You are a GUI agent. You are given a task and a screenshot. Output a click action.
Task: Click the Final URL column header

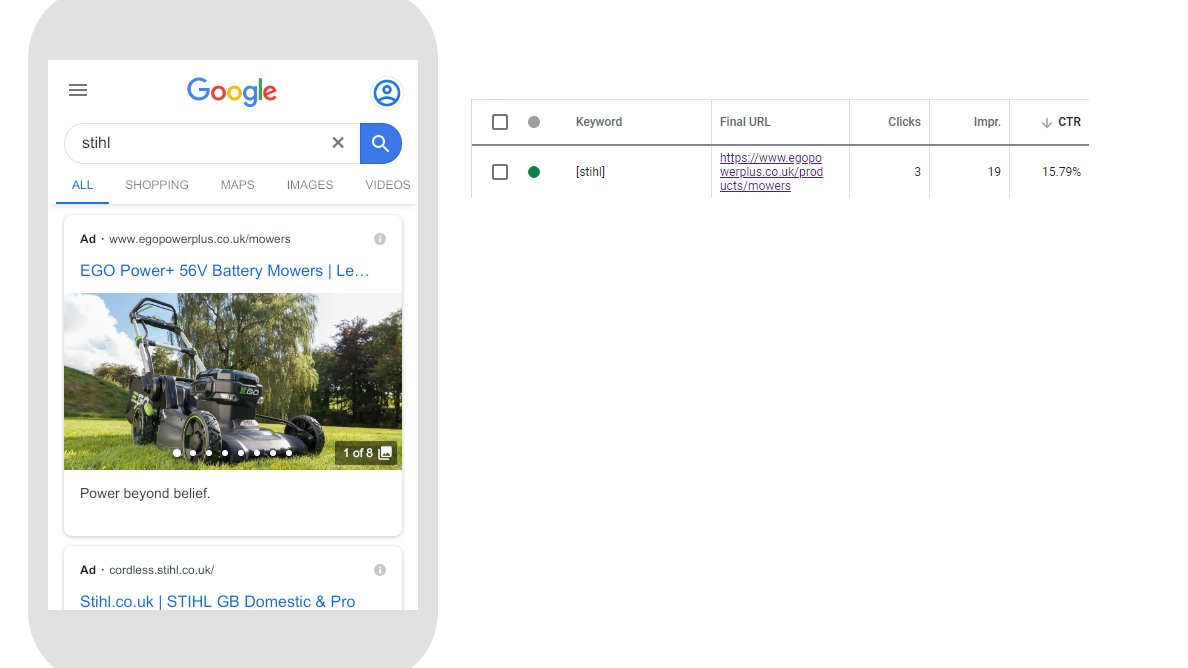tap(745, 122)
